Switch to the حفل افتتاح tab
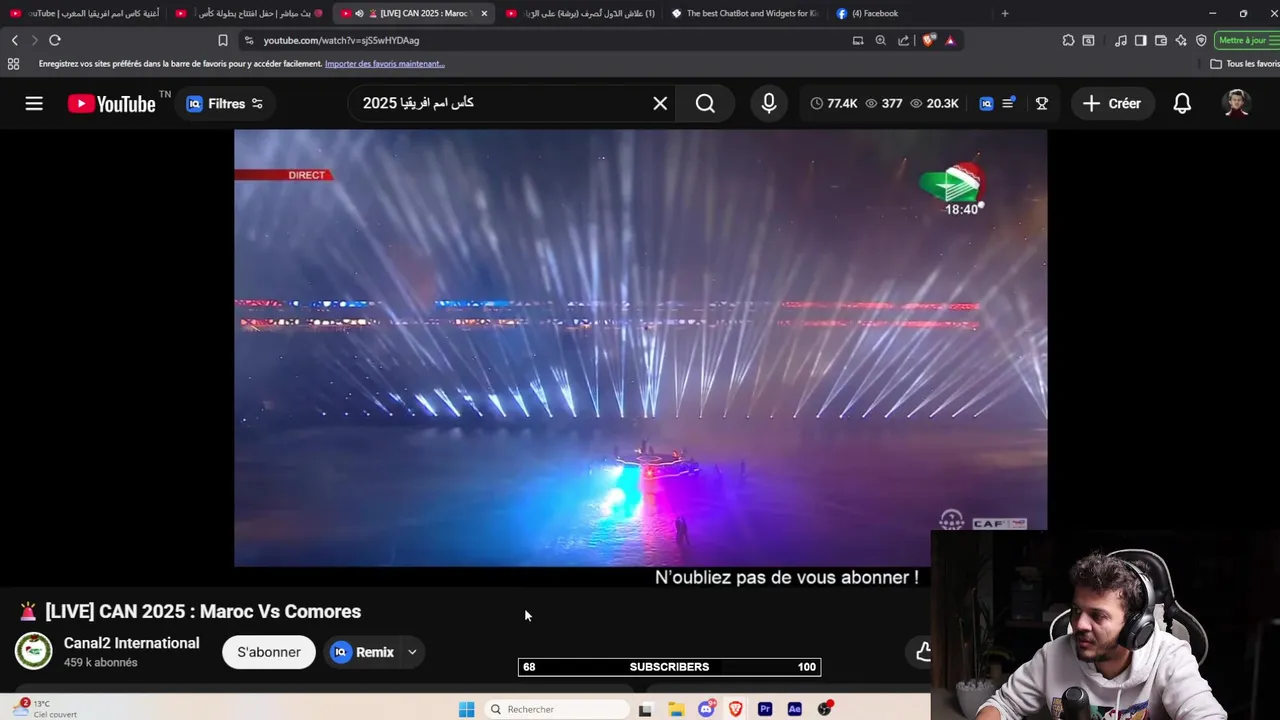This screenshot has height=720, width=1280. [x=248, y=13]
